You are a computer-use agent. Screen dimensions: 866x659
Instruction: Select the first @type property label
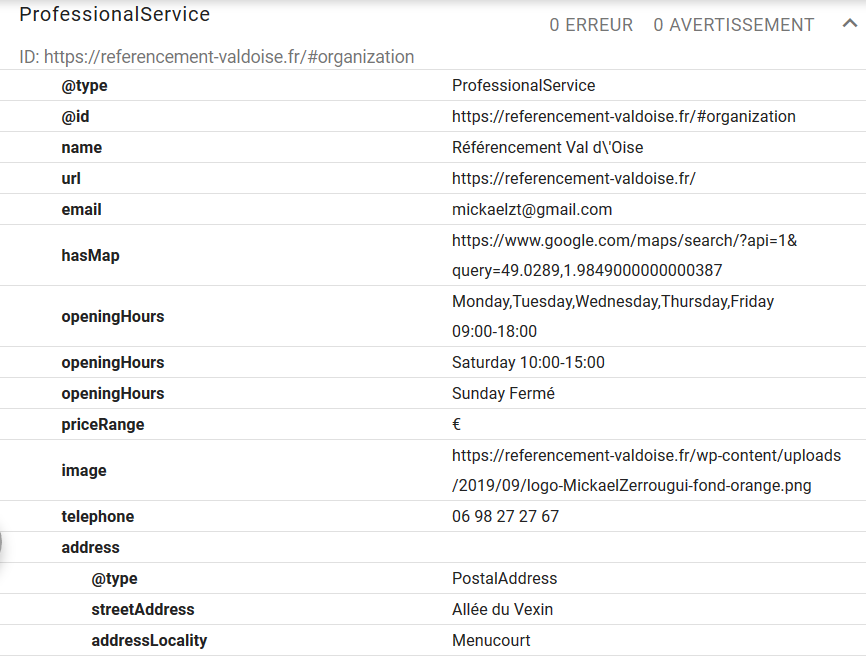[x=85, y=86]
